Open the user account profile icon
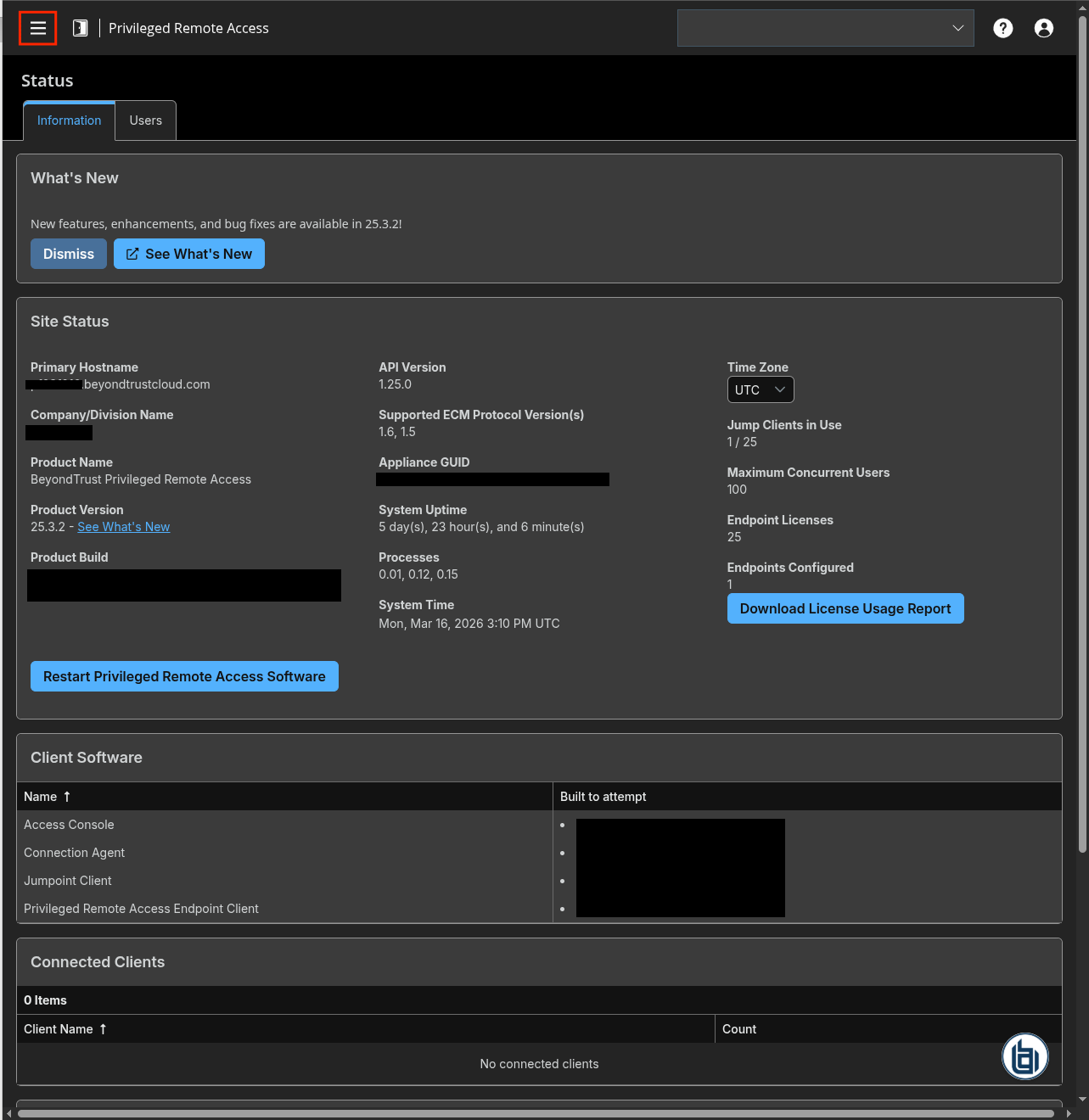Viewport: 1089px width, 1120px height. pyautogui.click(x=1043, y=28)
